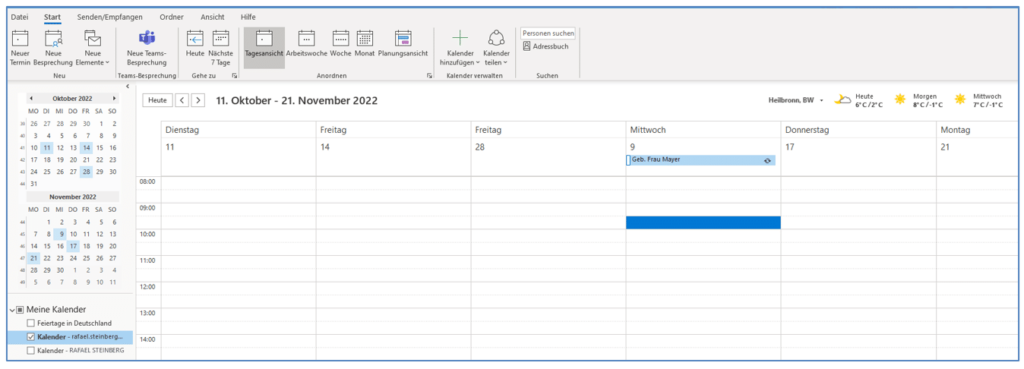Enable Kalender - RAFAEL STEINBERG checkbox
Image resolution: width=1024 pixels, height=369 pixels.
[31, 351]
